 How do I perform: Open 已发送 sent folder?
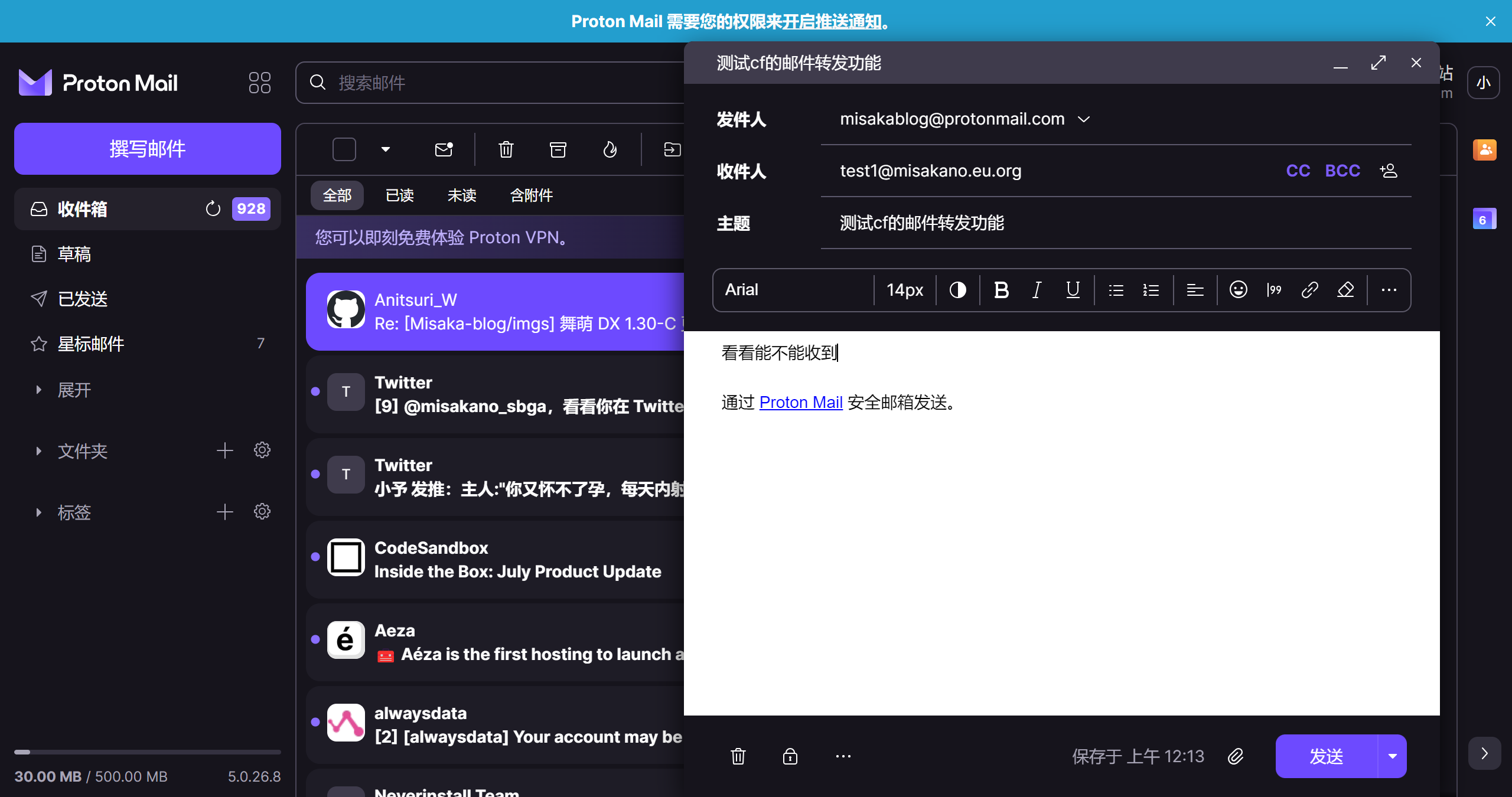click(x=148, y=299)
